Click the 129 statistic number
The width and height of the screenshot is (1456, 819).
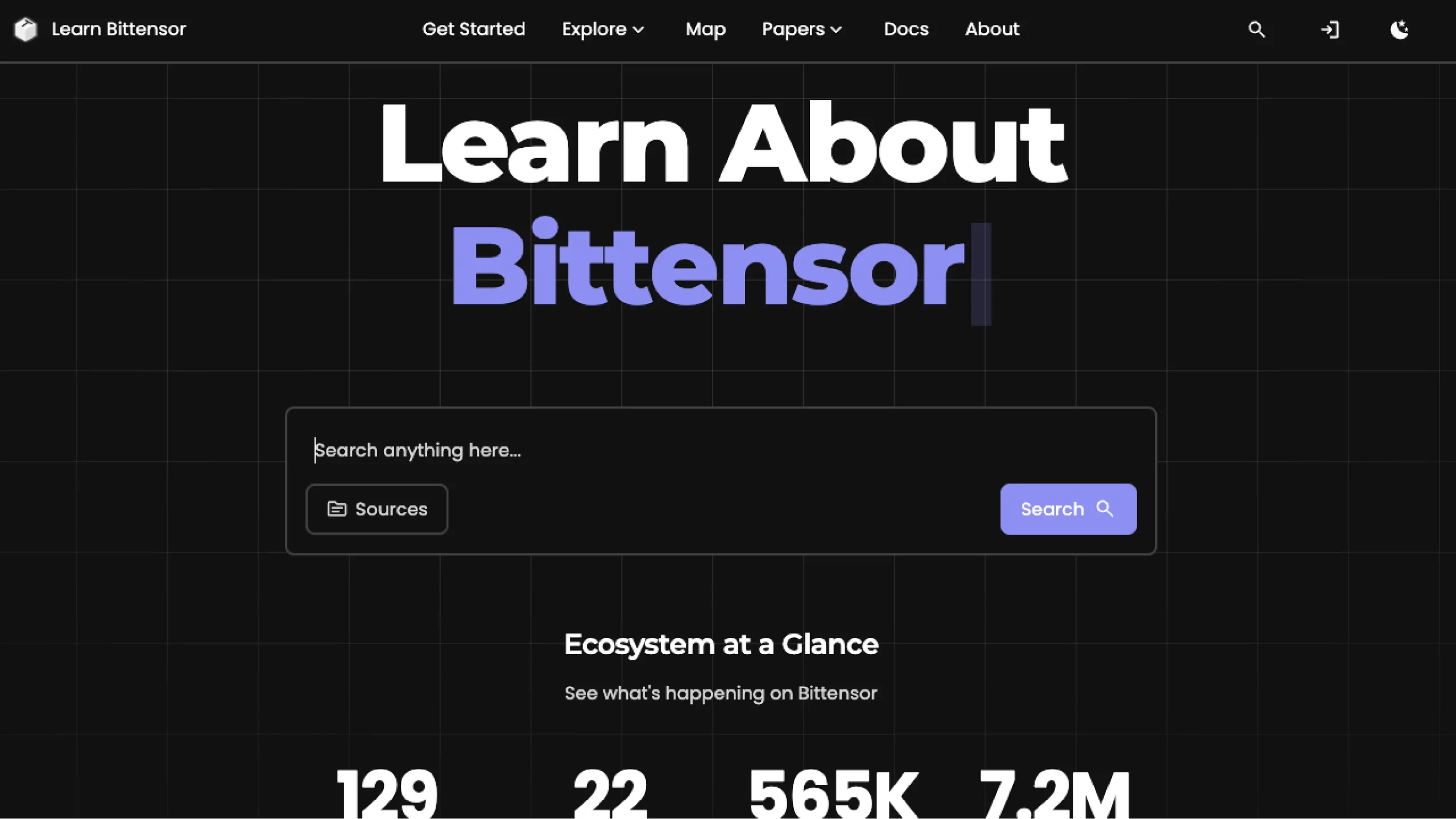tap(387, 793)
